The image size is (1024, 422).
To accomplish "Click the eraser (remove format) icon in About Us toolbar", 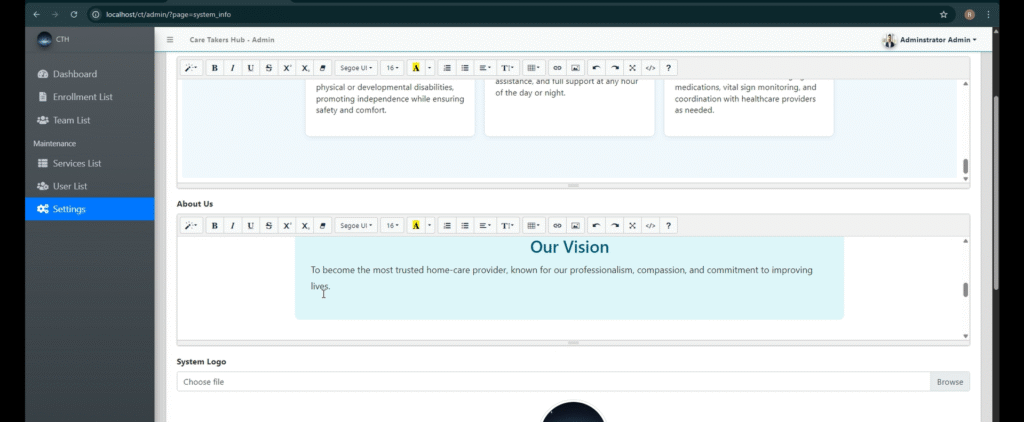I will coord(323,225).
